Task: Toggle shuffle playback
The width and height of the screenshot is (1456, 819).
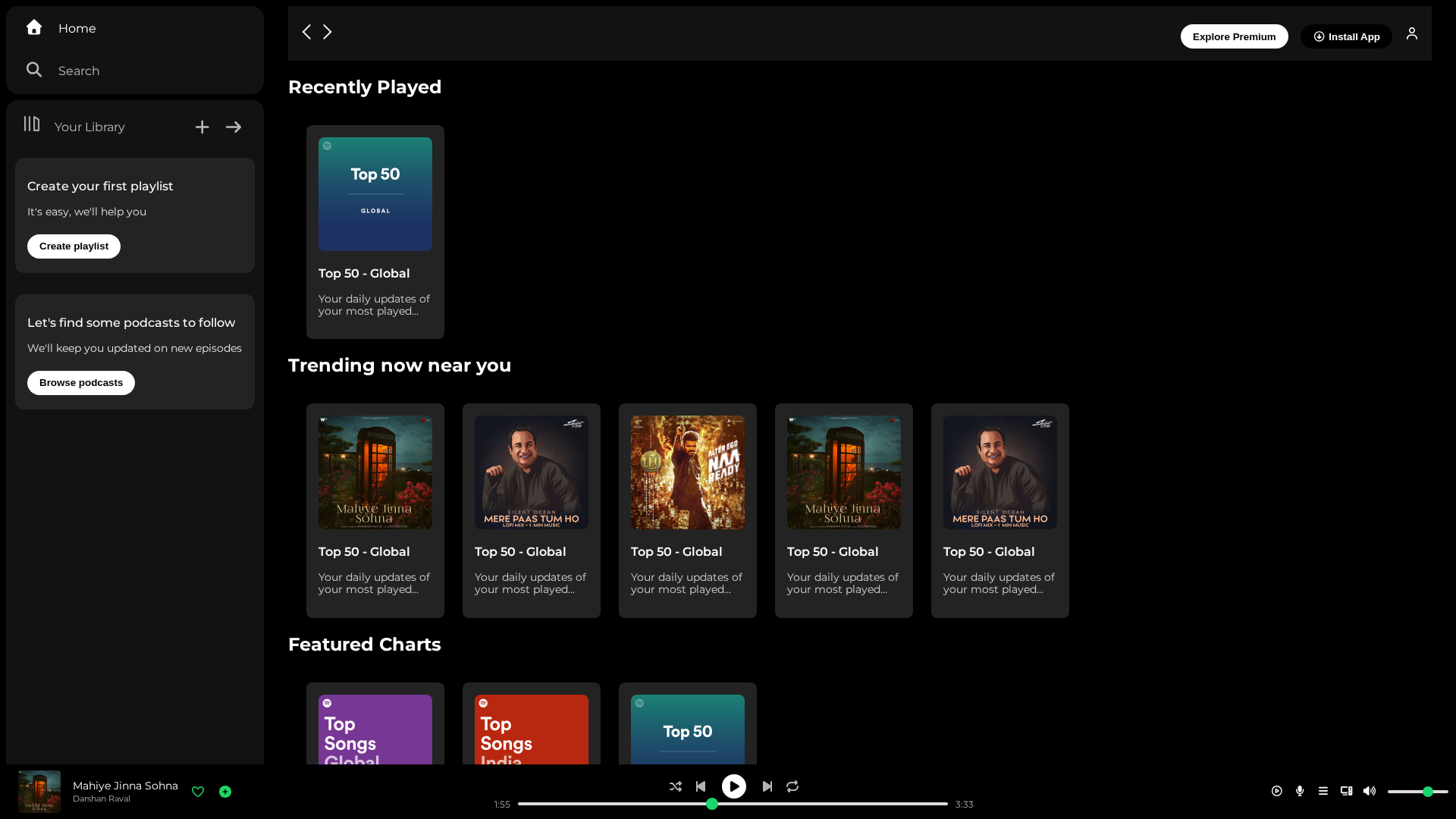Action: (x=676, y=786)
